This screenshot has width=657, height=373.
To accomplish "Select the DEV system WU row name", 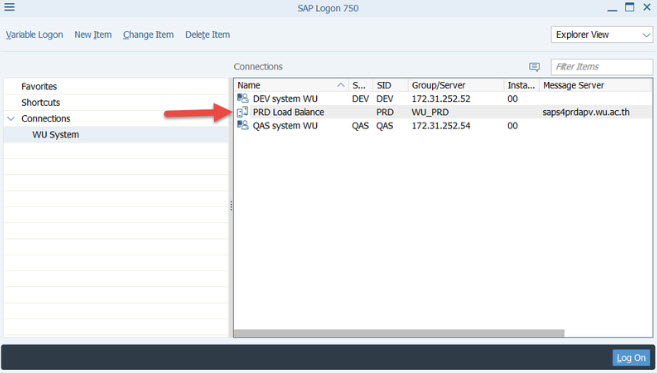I will click(285, 98).
